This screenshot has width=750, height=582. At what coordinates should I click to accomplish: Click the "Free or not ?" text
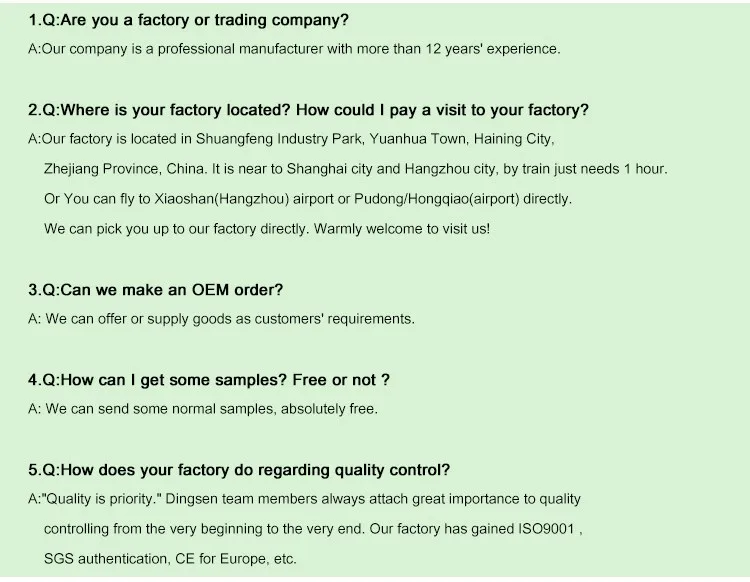click(341, 380)
